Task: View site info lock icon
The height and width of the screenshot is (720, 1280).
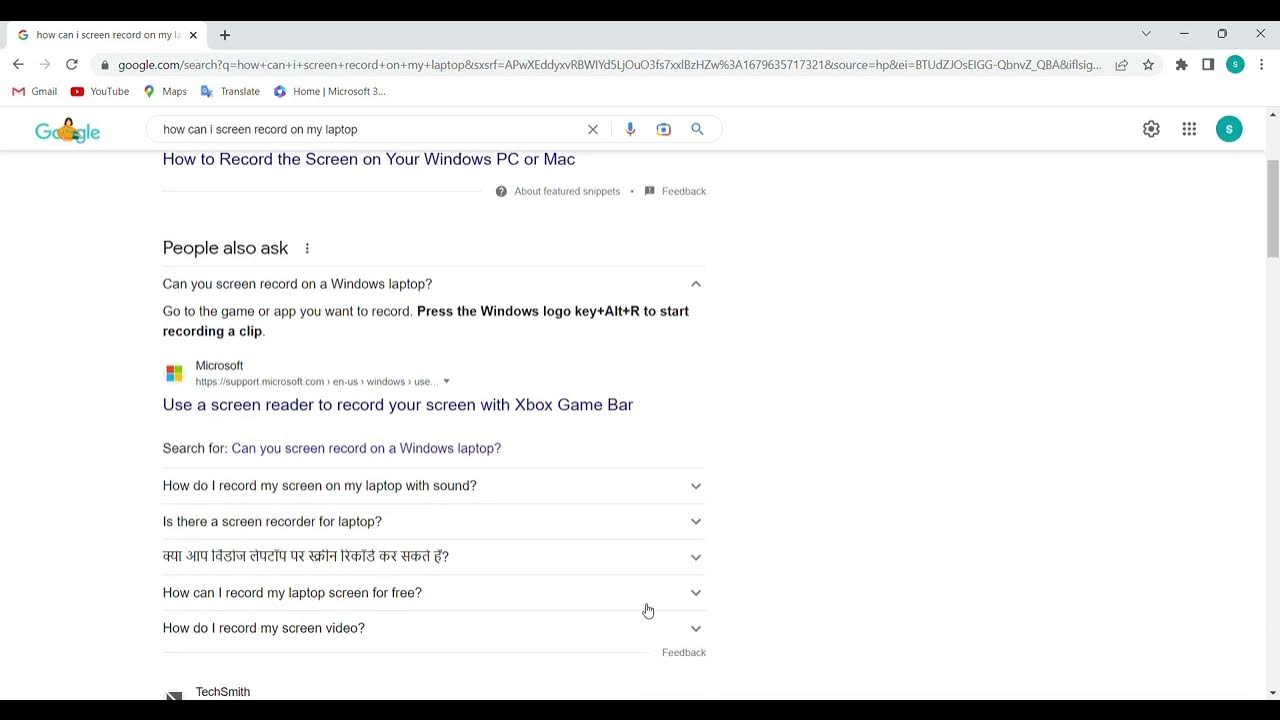Action: 104,65
